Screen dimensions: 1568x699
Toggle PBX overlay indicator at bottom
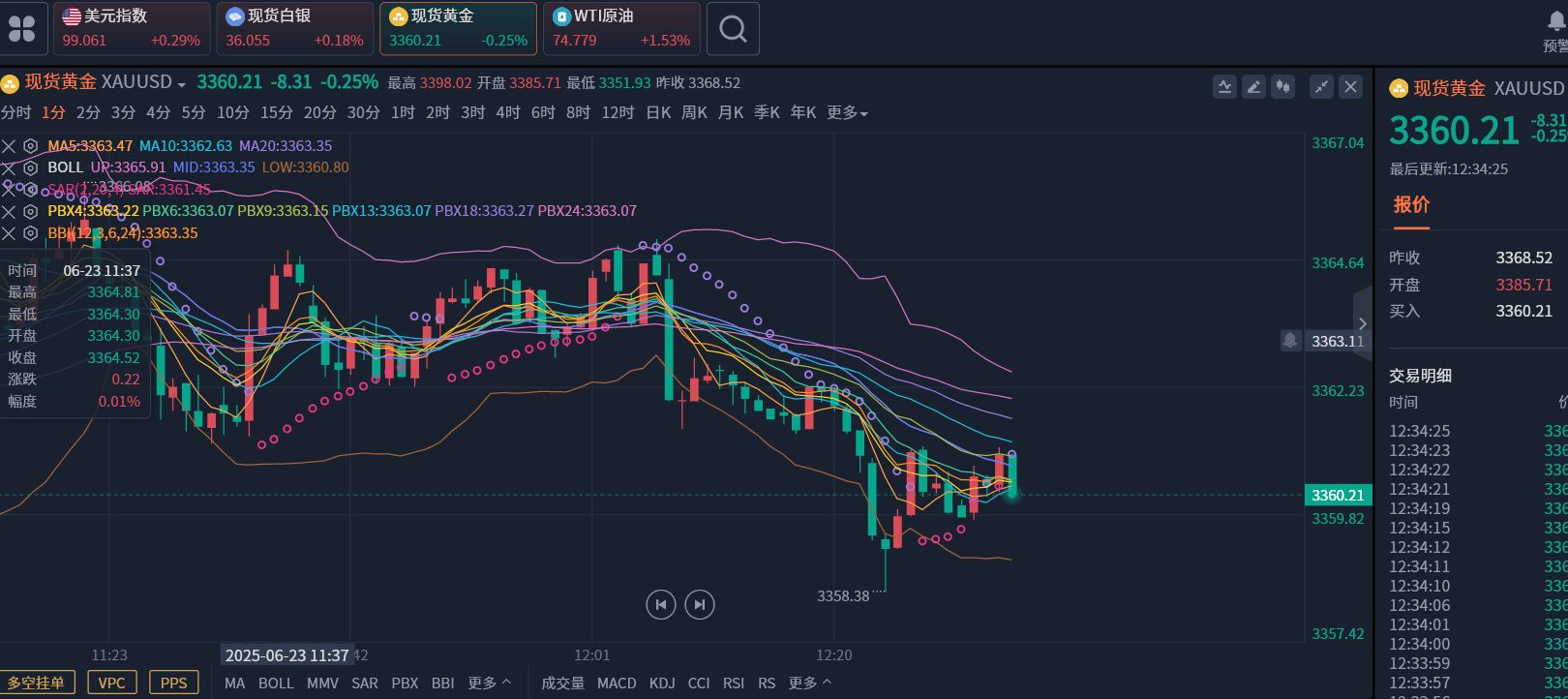pos(405,684)
